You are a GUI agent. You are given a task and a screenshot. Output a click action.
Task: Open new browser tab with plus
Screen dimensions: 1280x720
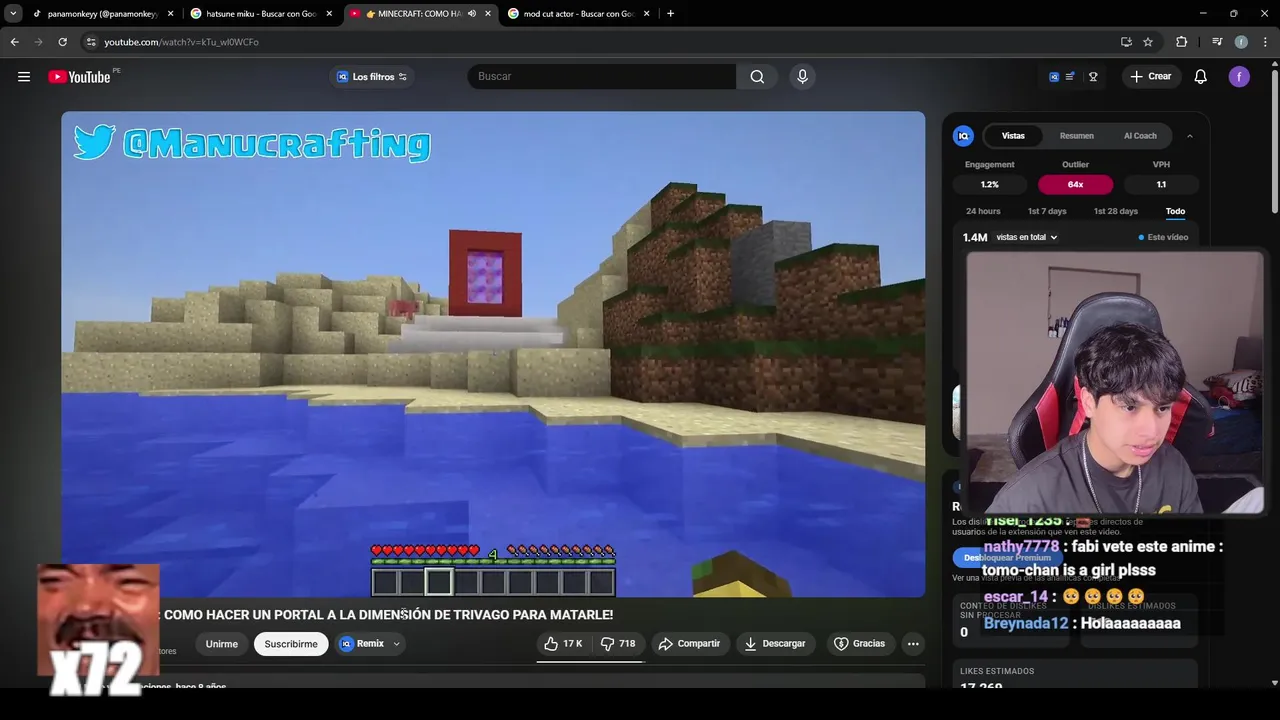pos(670,14)
